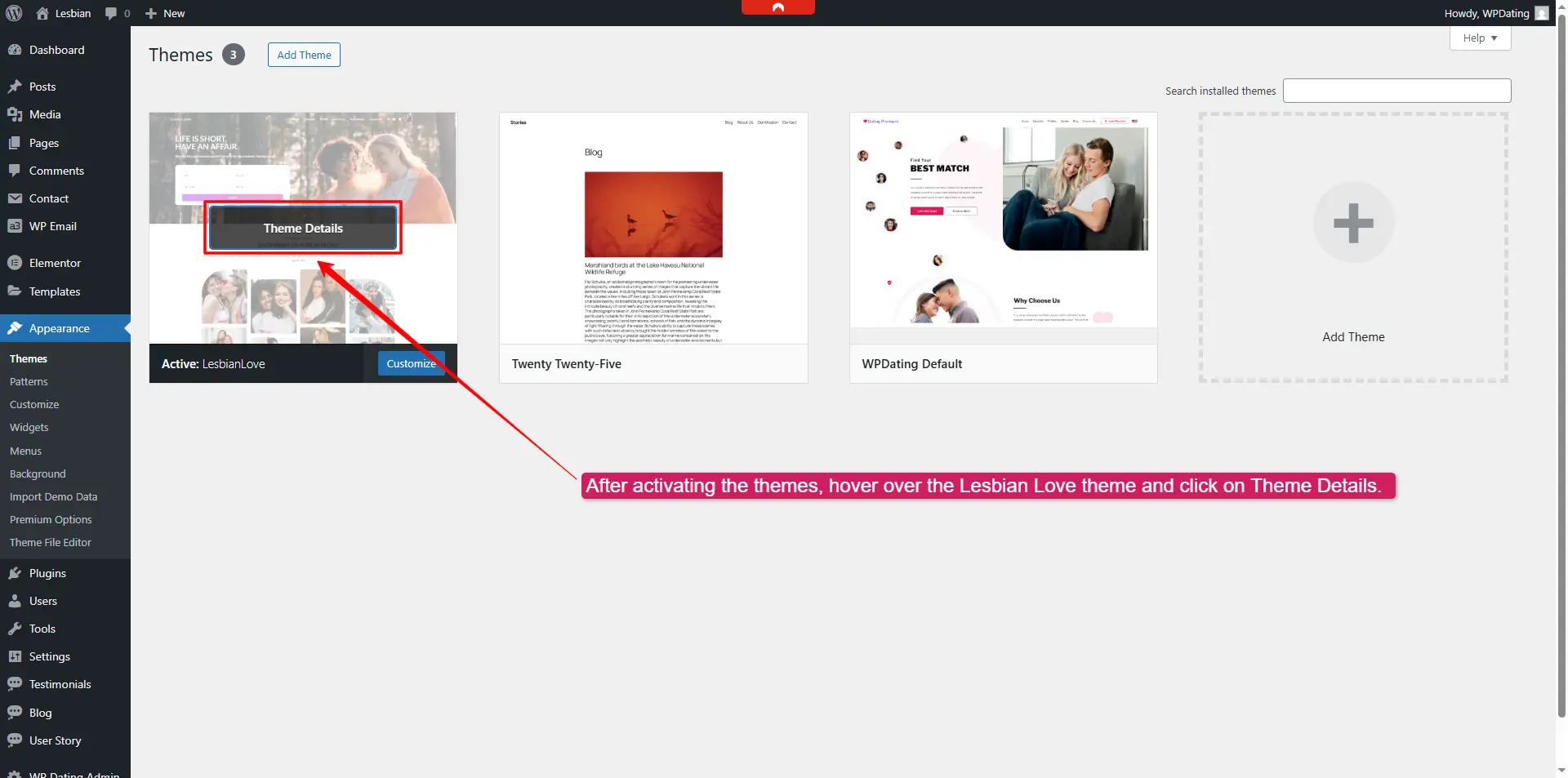This screenshot has height=778, width=1568.
Task: Expand the Help dropdown
Action: point(1480,38)
